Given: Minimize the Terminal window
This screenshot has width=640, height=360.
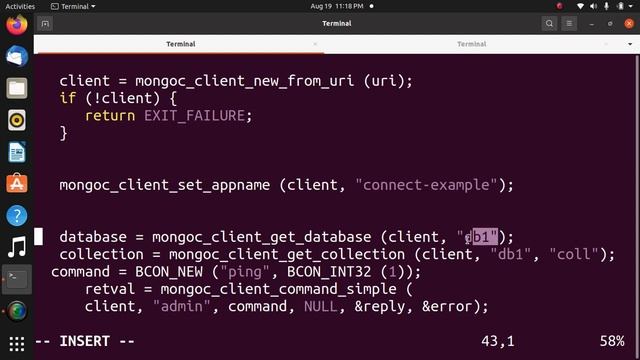Looking at the screenshot, I should click(591, 24).
